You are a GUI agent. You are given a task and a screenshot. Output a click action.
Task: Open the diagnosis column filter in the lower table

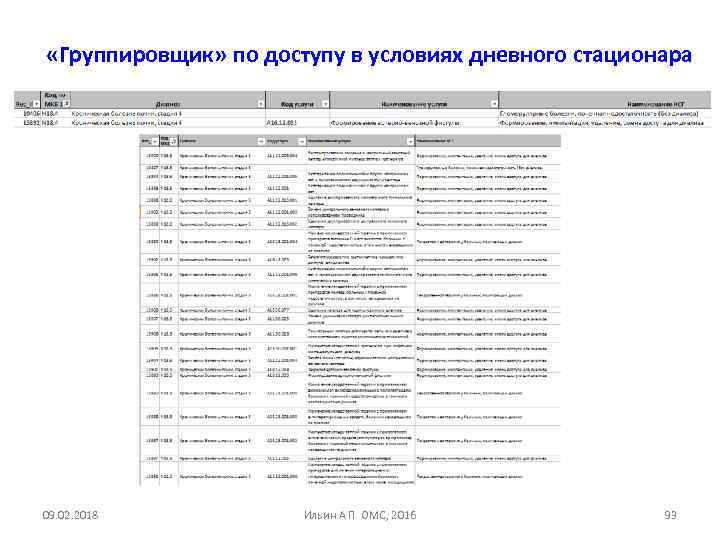(x=261, y=141)
